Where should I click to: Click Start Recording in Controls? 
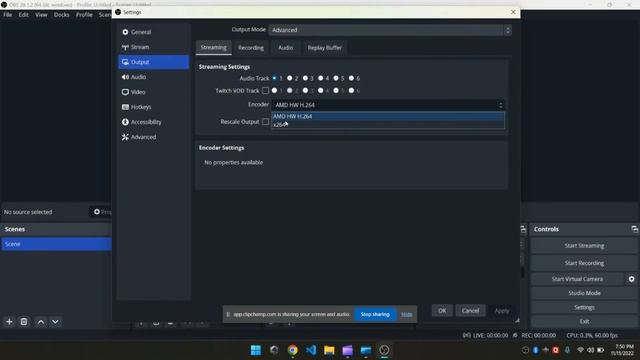584,263
